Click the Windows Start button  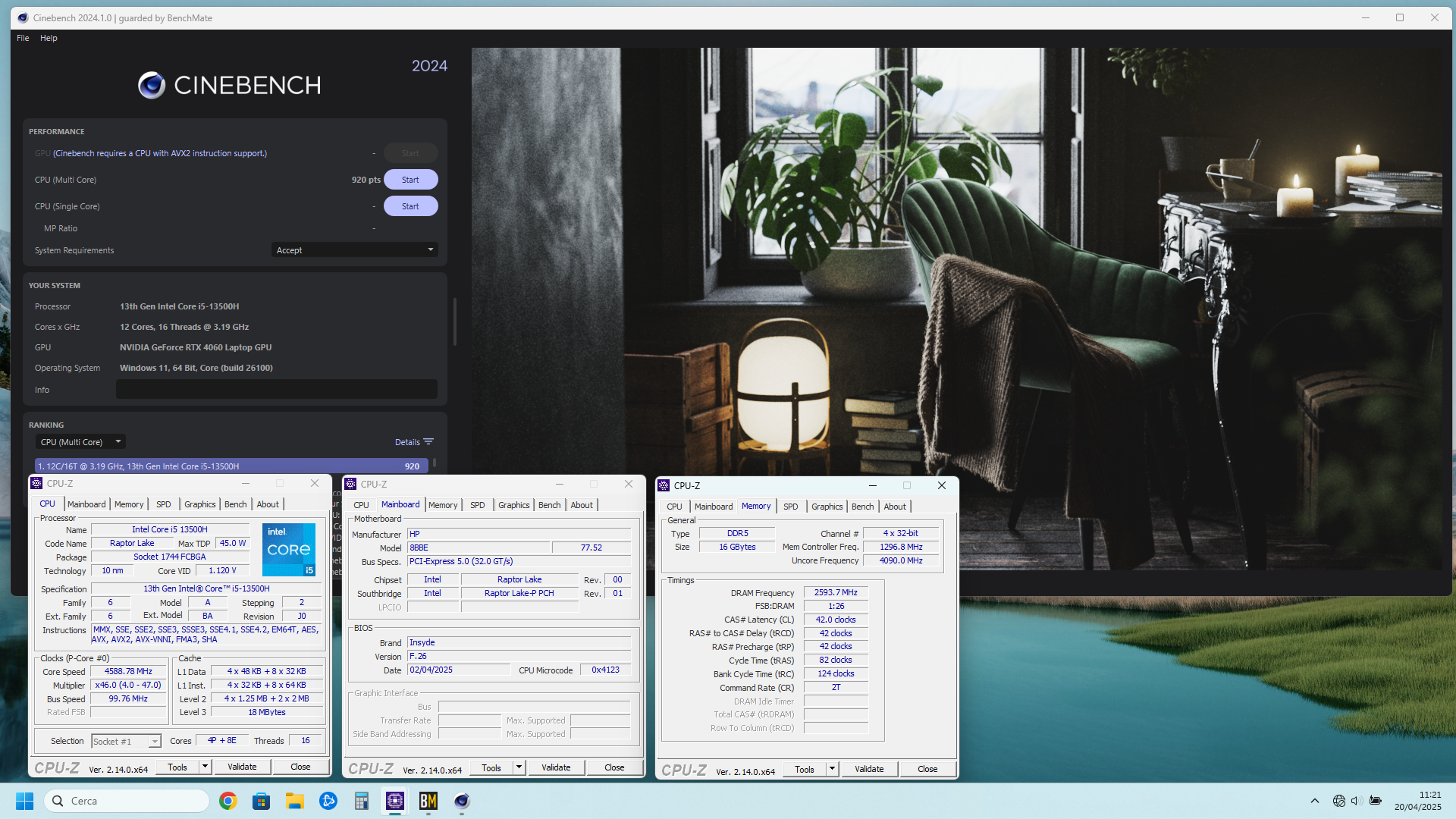click(24, 801)
